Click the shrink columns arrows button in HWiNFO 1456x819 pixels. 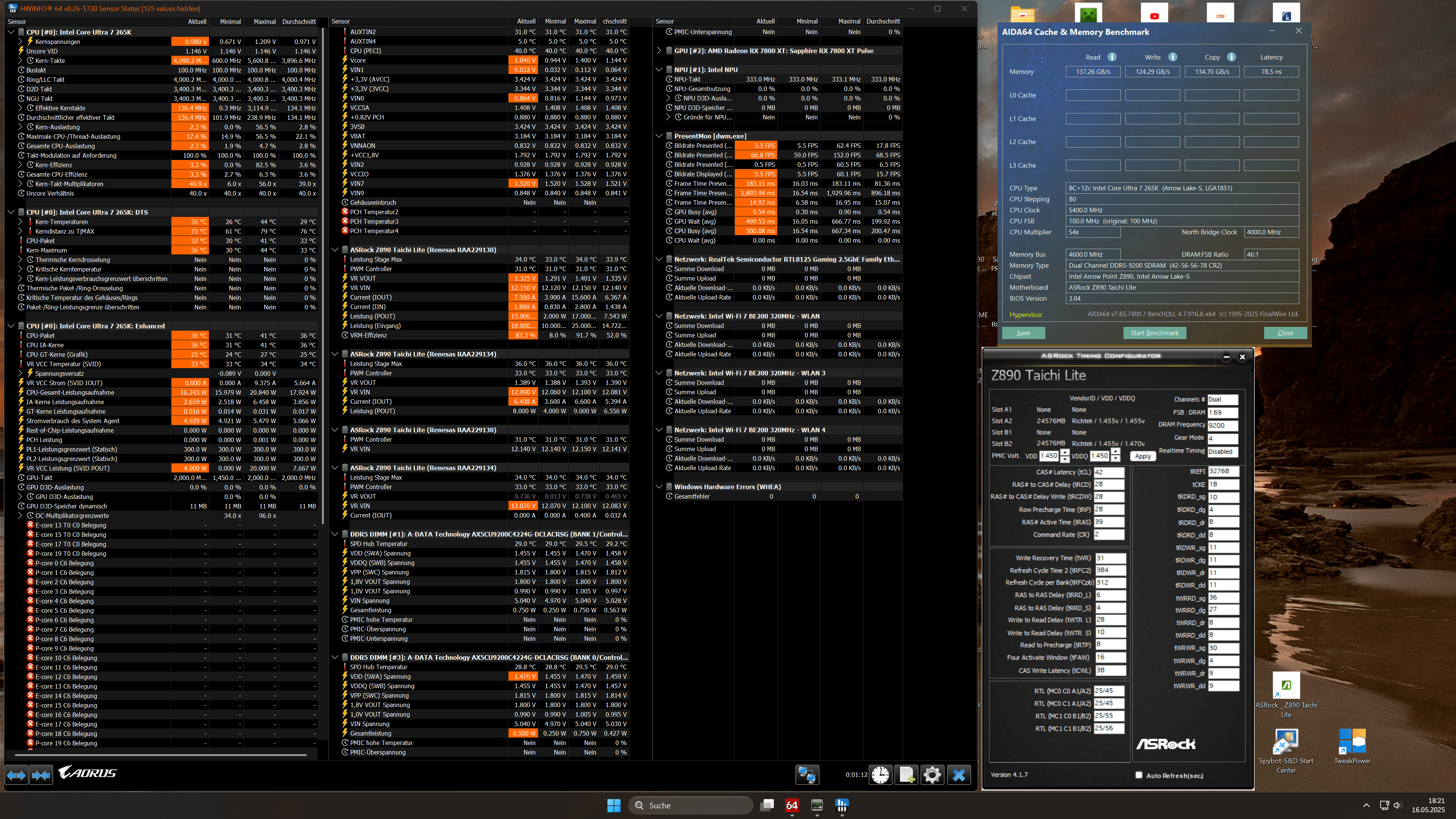point(41,775)
